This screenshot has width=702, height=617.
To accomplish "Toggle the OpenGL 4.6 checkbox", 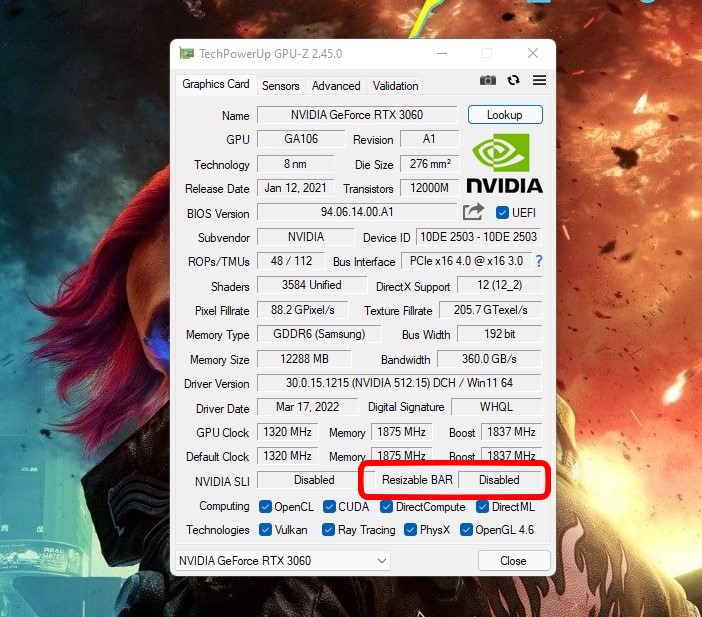I will [x=466, y=530].
